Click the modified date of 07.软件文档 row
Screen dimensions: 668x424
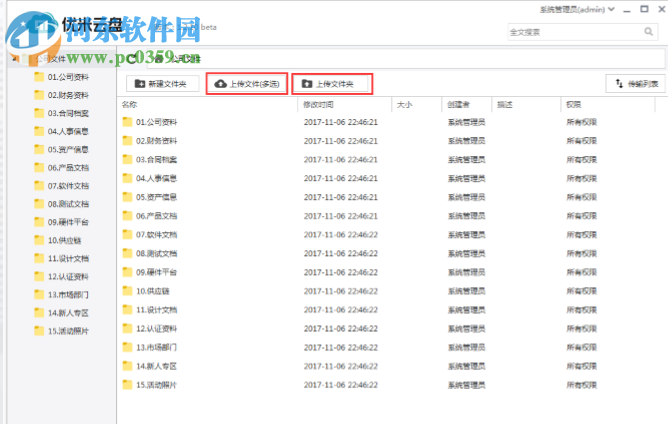point(340,235)
